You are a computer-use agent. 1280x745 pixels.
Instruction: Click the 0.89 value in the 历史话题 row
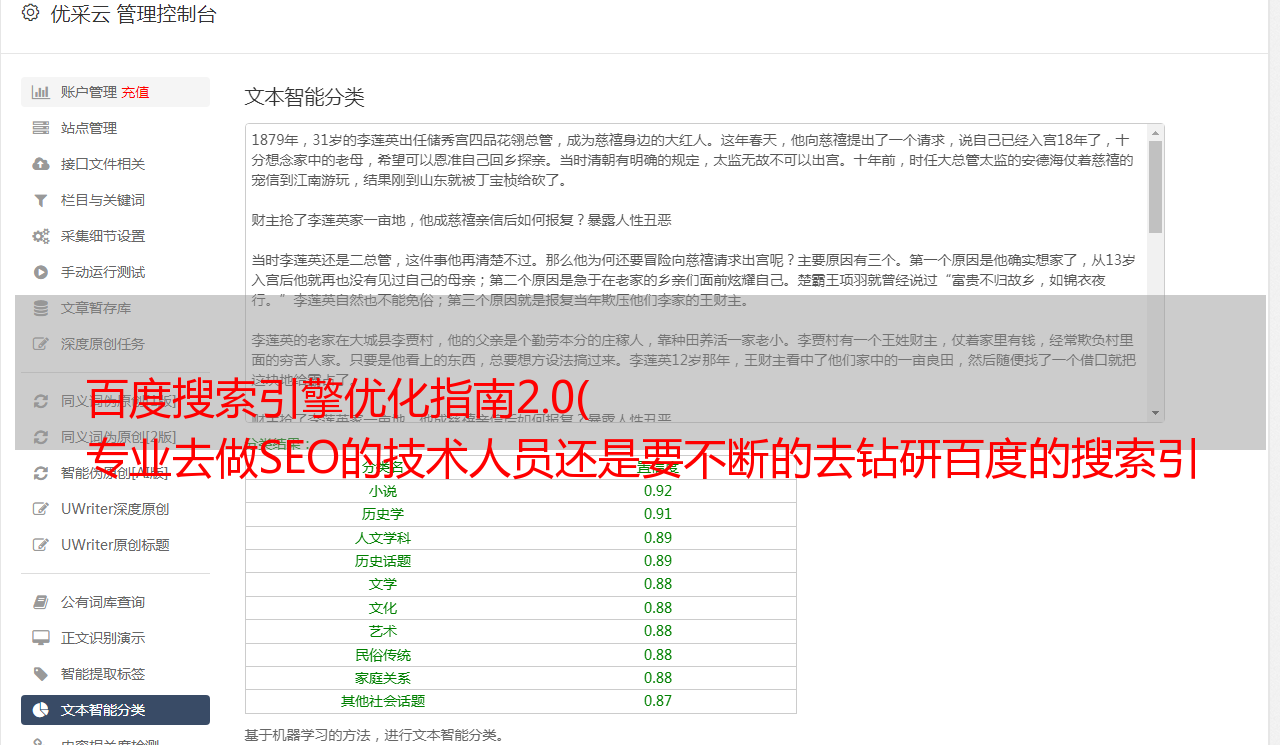658,561
